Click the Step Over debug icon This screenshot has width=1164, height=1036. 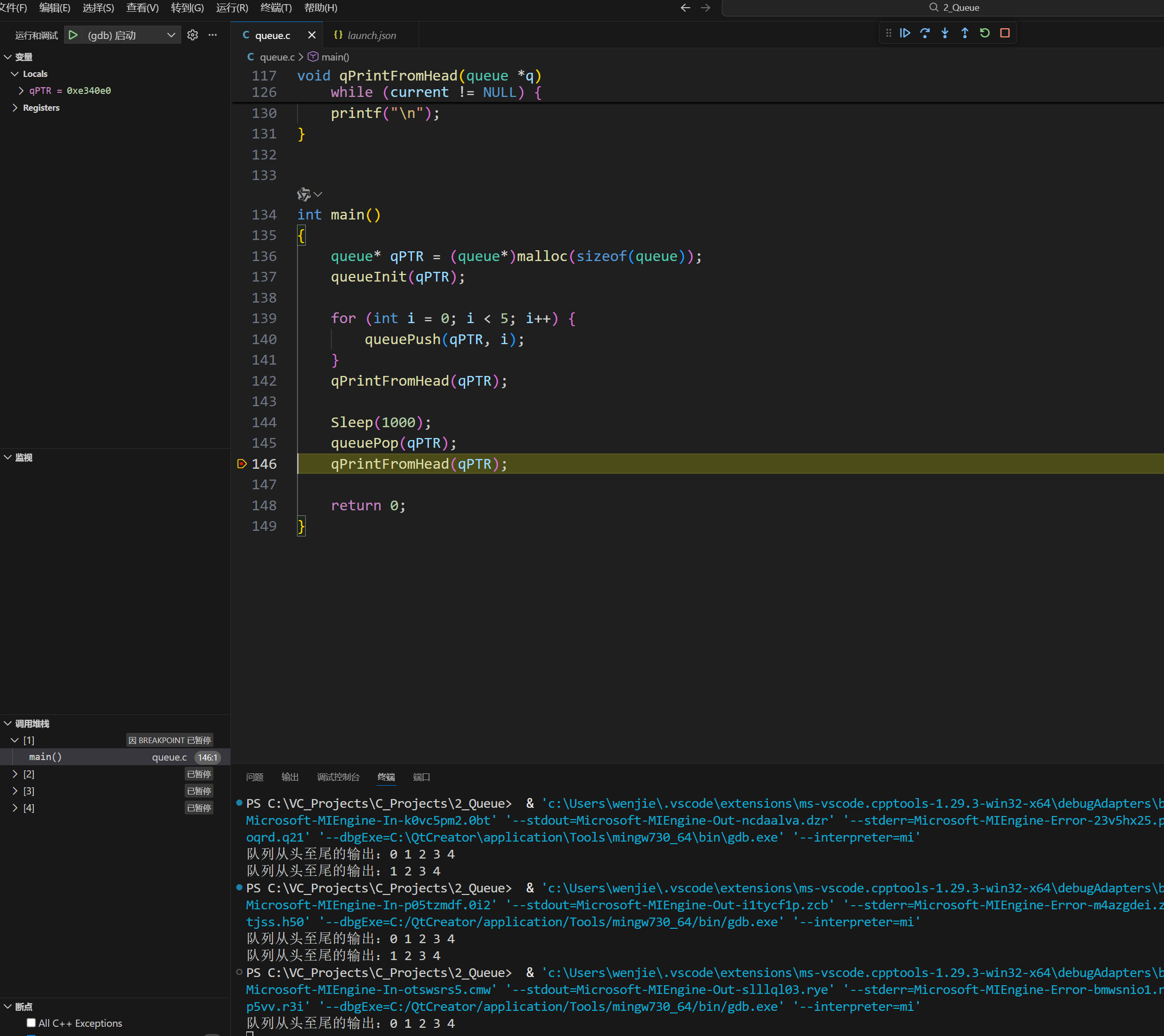tap(925, 33)
